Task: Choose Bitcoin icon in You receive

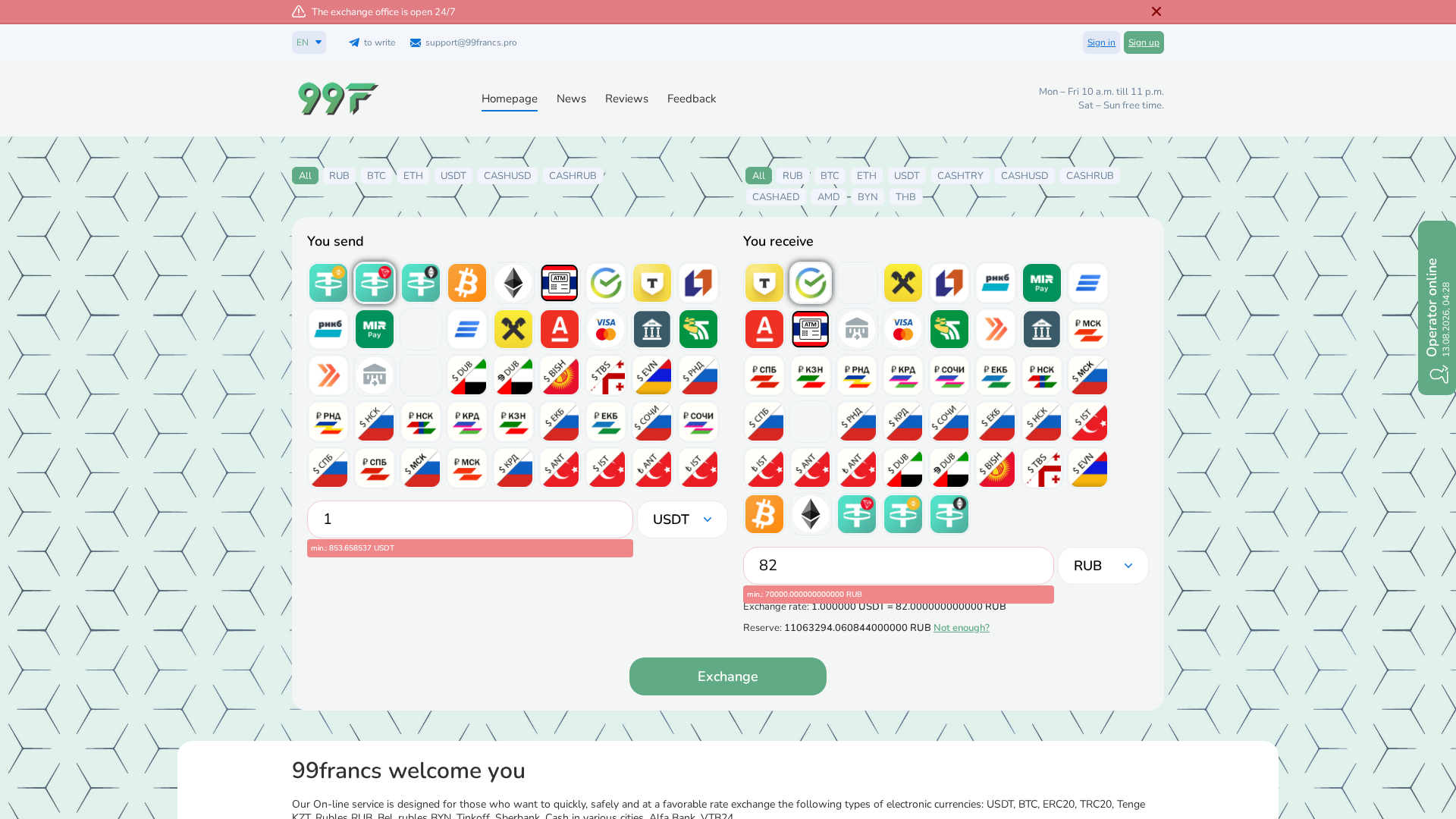Action: tap(764, 514)
